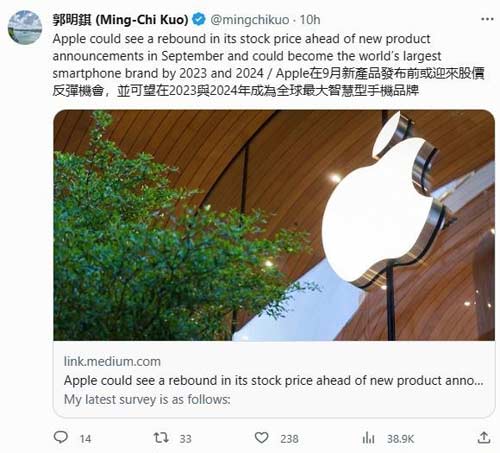The height and width of the screenshot is (453, 500).
Task: Click the repost count 33
Action: pos(186,439)
